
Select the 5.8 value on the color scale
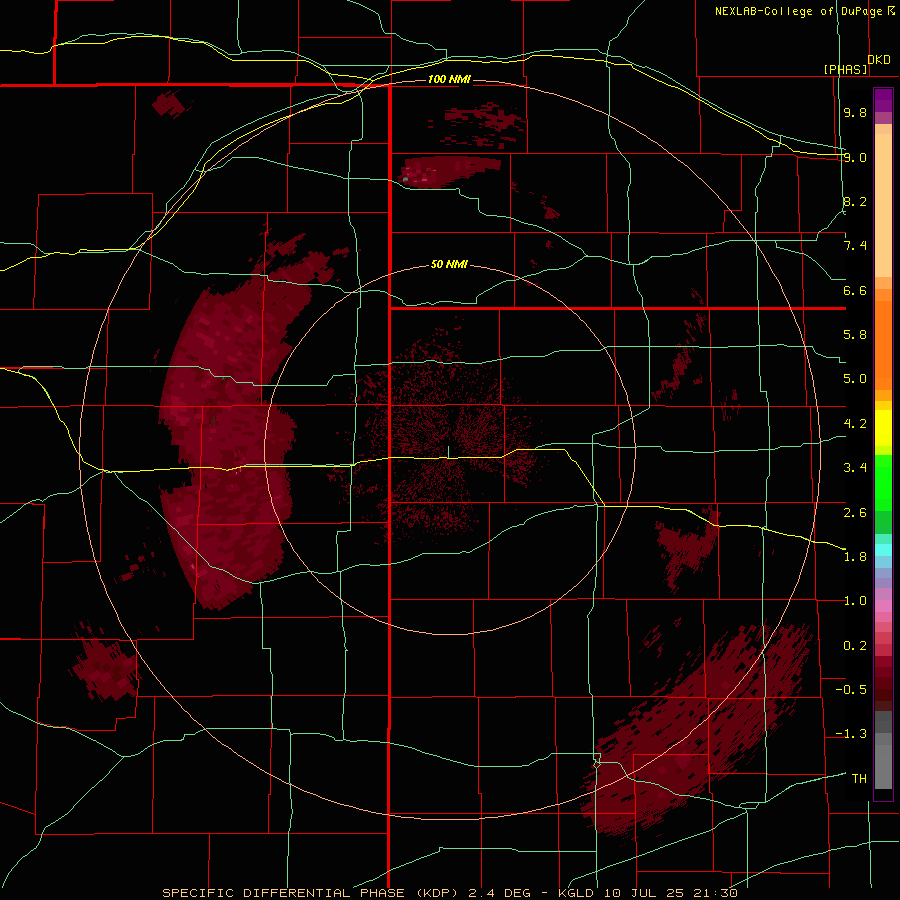(x=855, y=335)
